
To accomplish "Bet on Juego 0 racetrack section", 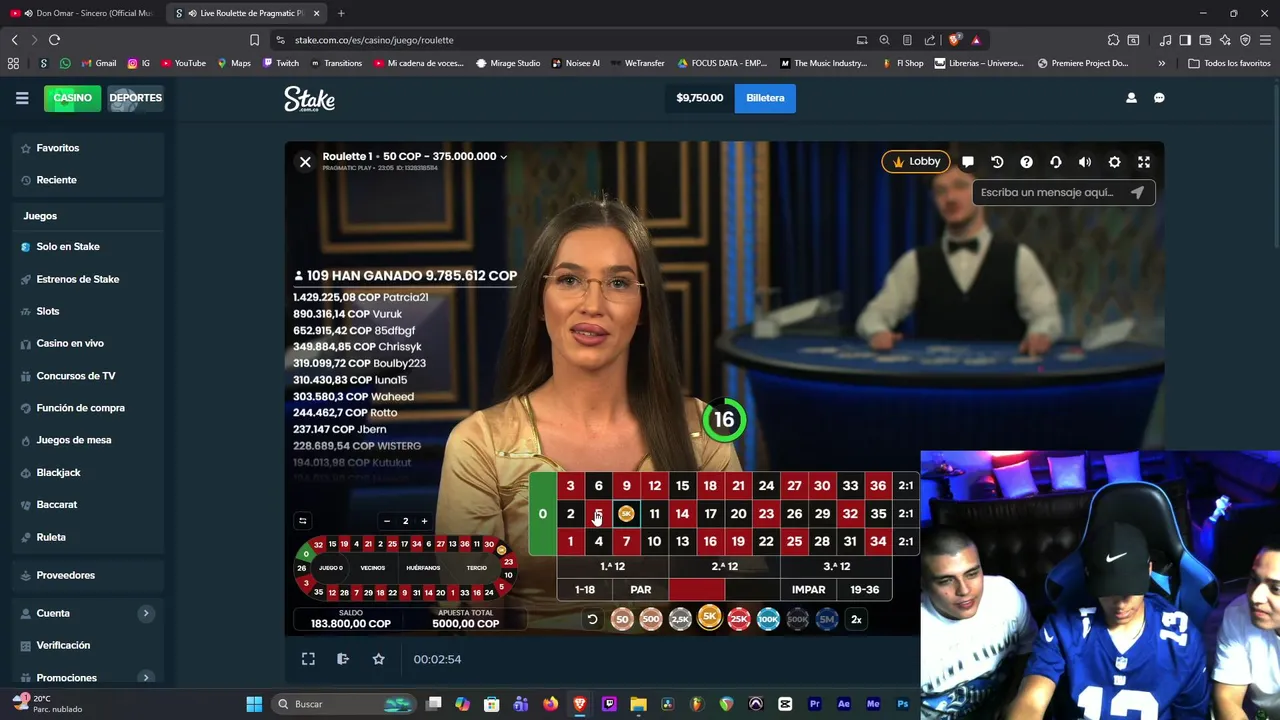I will (331, 568).
